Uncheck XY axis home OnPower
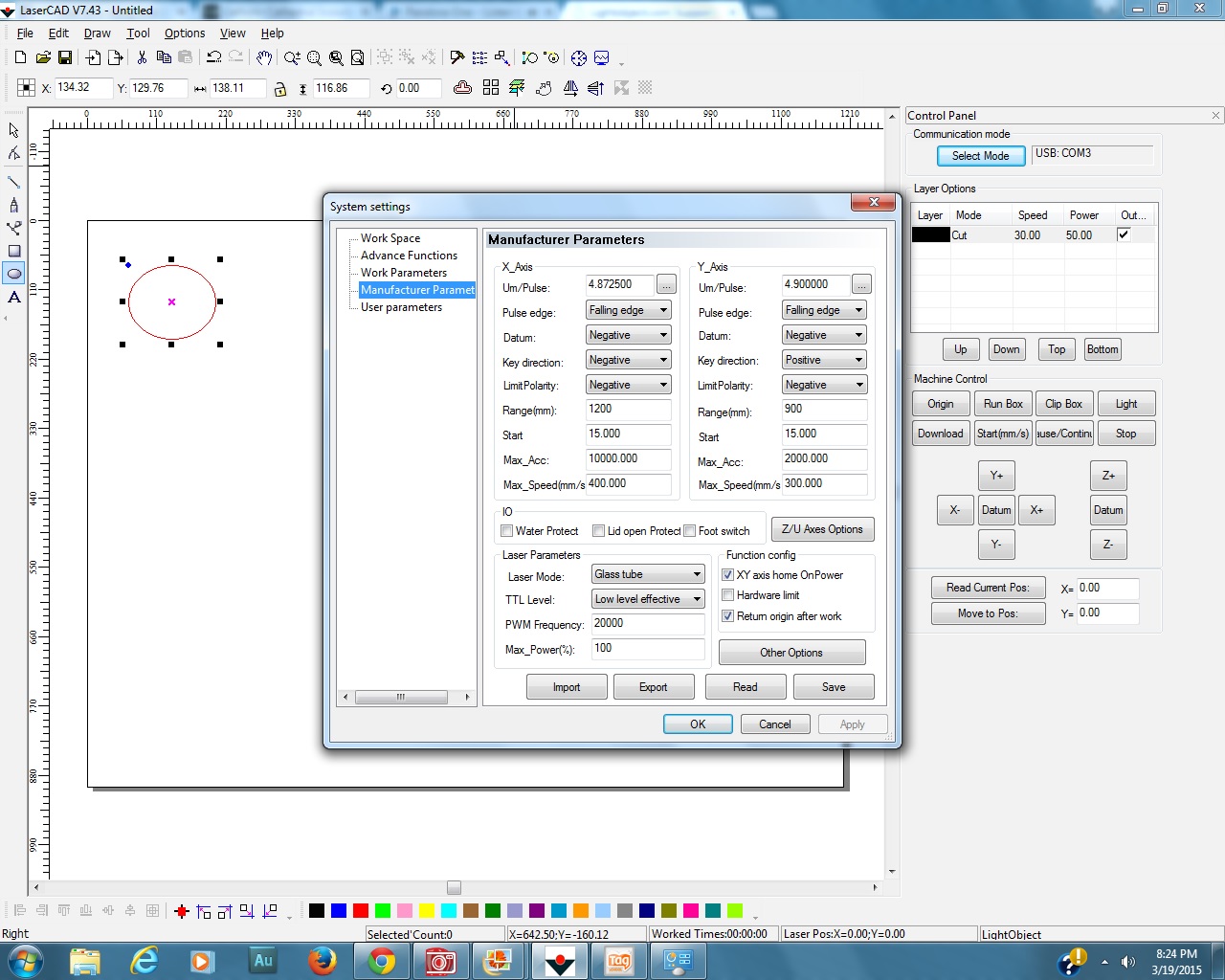This screenshot has height=980, width=1225. (x=728, y=575)
